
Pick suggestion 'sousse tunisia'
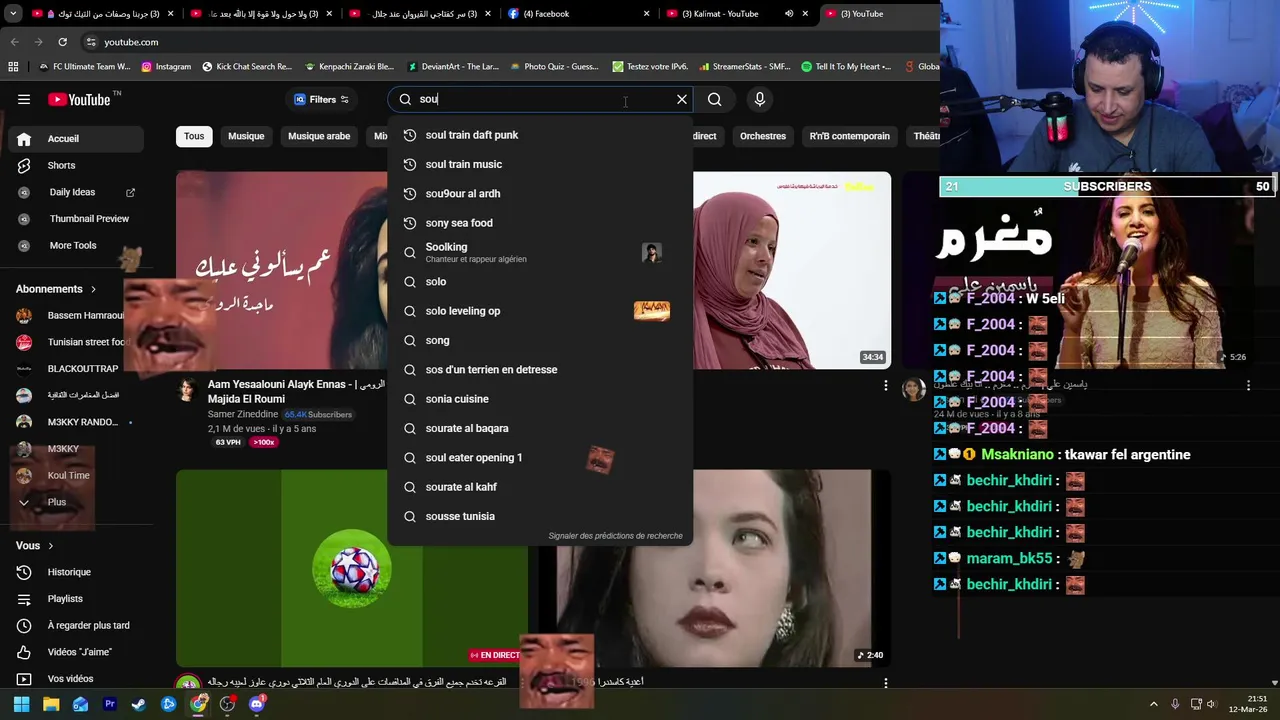(540, 516)
